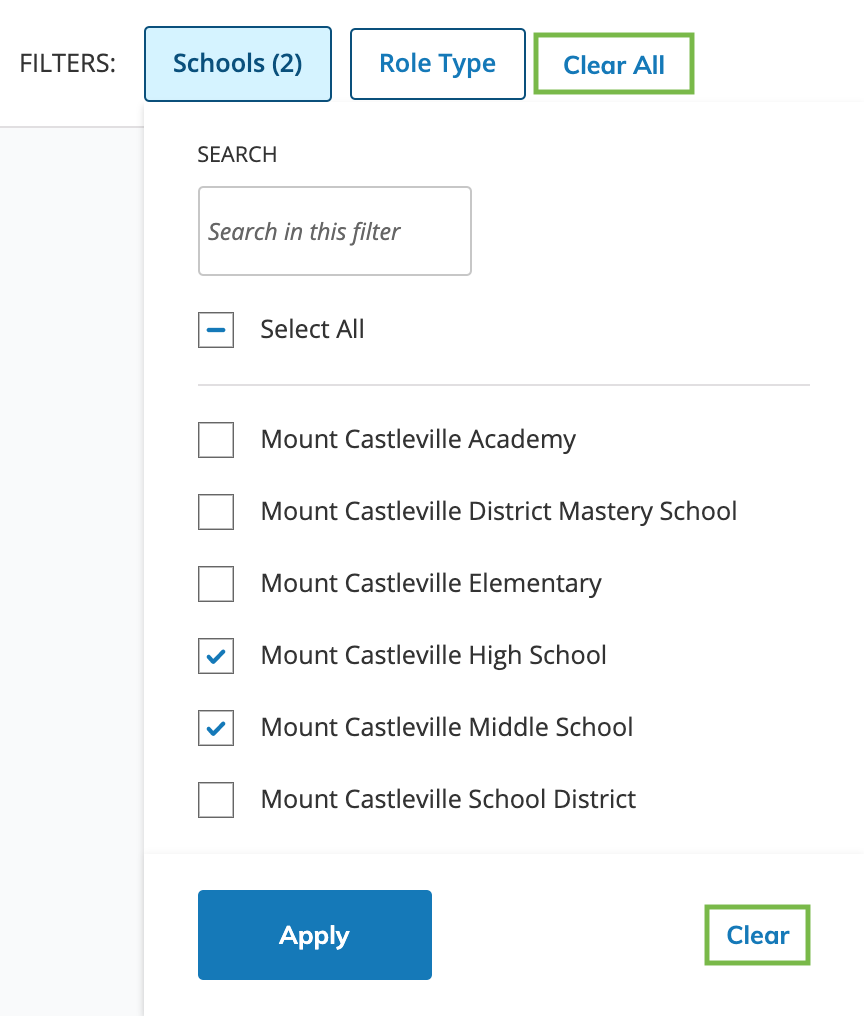Click the Clear link beside Apply

tap(757, 935)
